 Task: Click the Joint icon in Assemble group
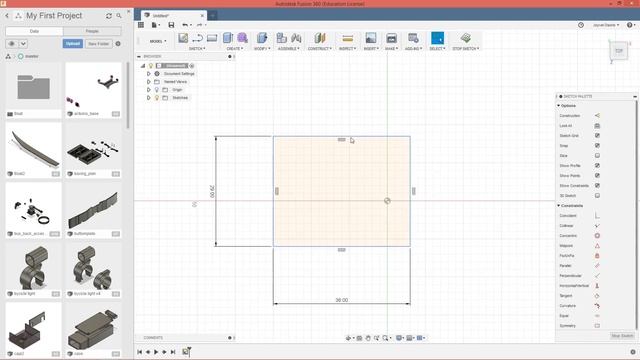296,38
